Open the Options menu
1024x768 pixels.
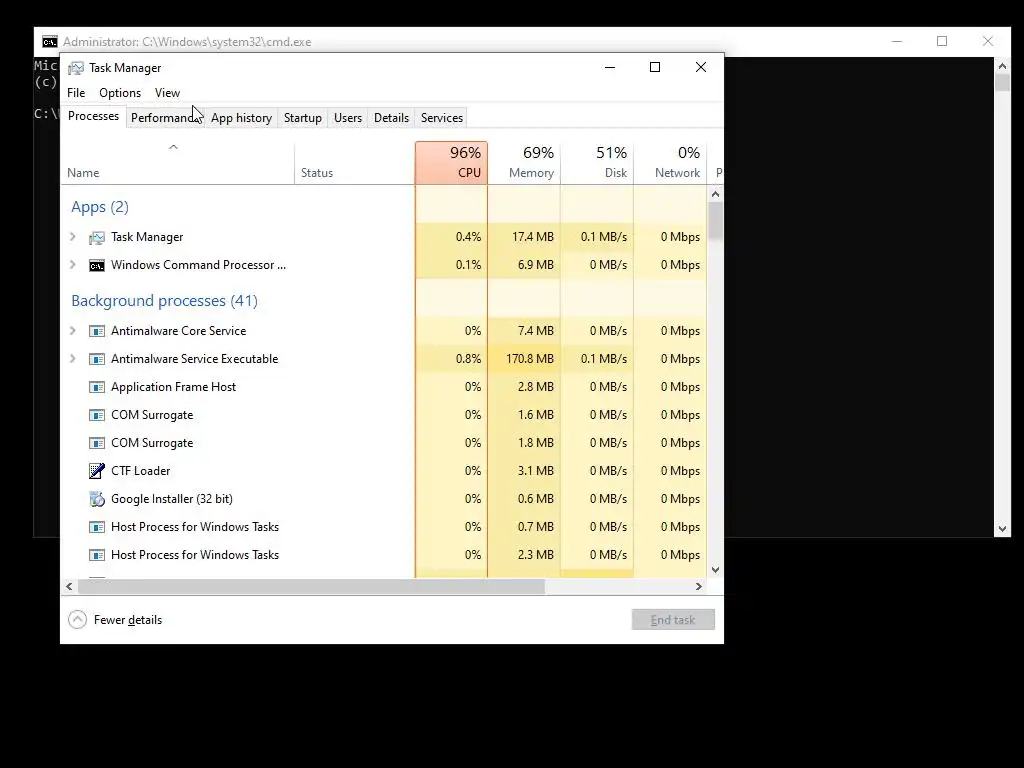(x=120, y=93)
